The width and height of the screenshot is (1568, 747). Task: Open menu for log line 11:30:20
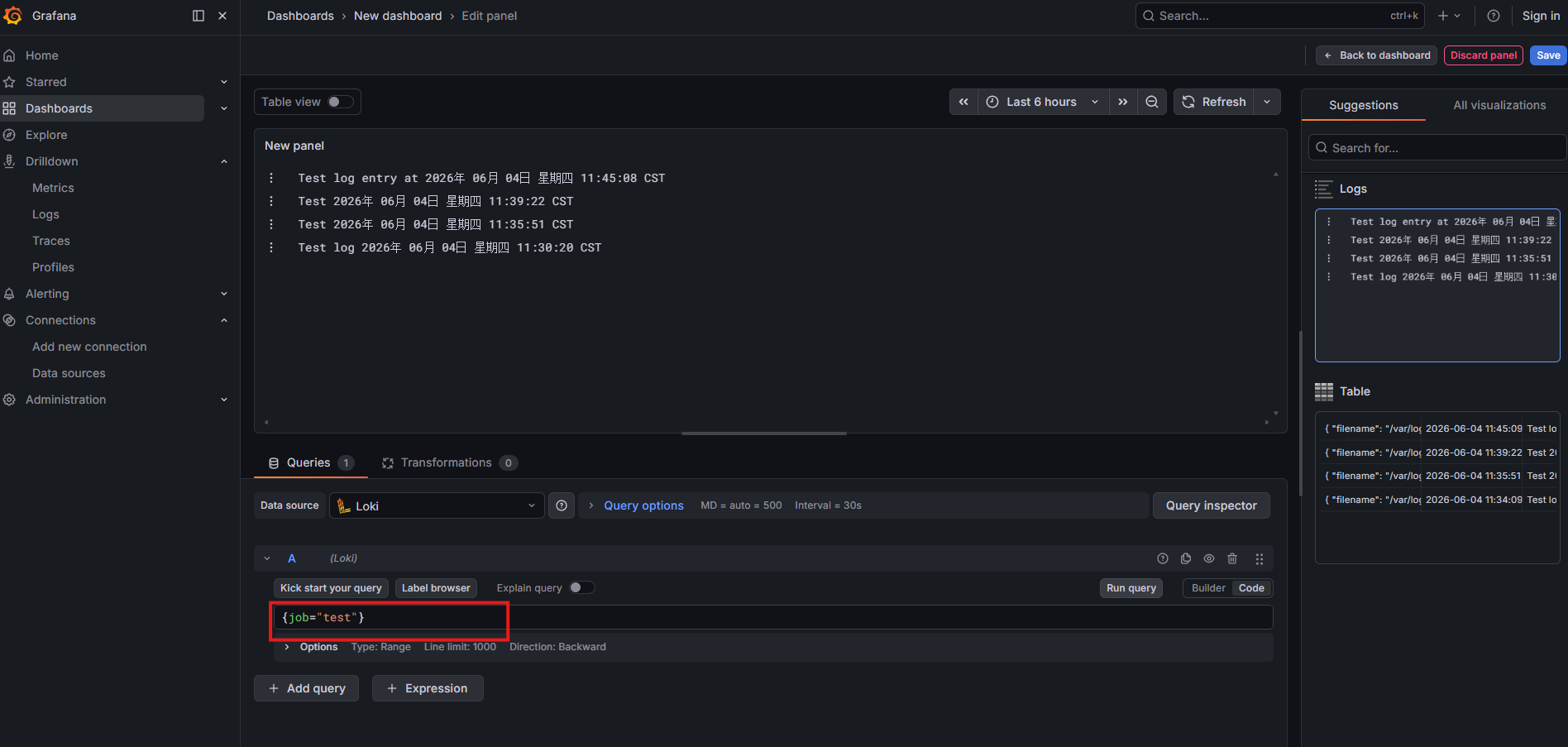(x=271, y=247)
